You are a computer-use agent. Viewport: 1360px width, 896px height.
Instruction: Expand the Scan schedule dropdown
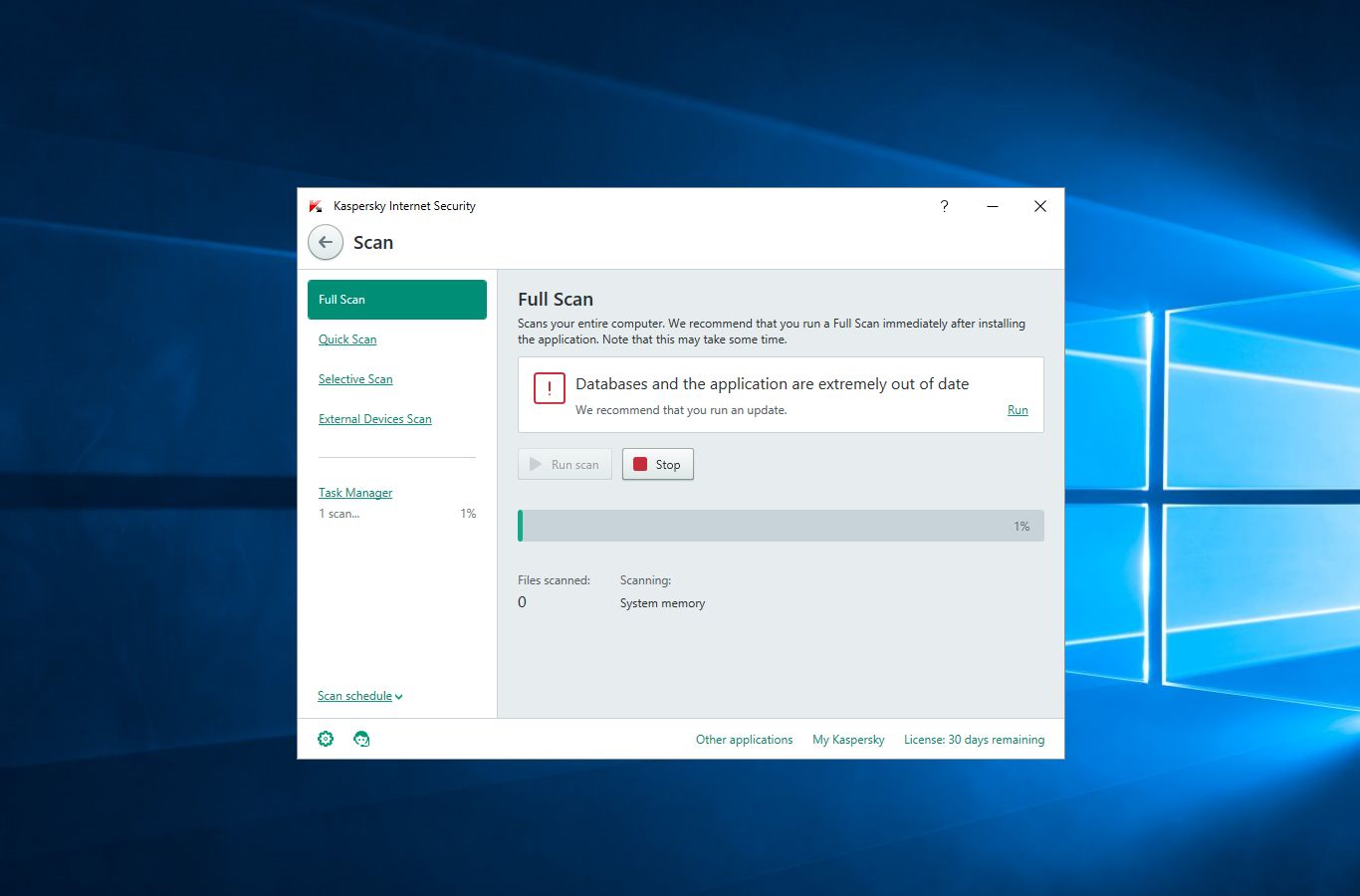(x=360, y=696)
